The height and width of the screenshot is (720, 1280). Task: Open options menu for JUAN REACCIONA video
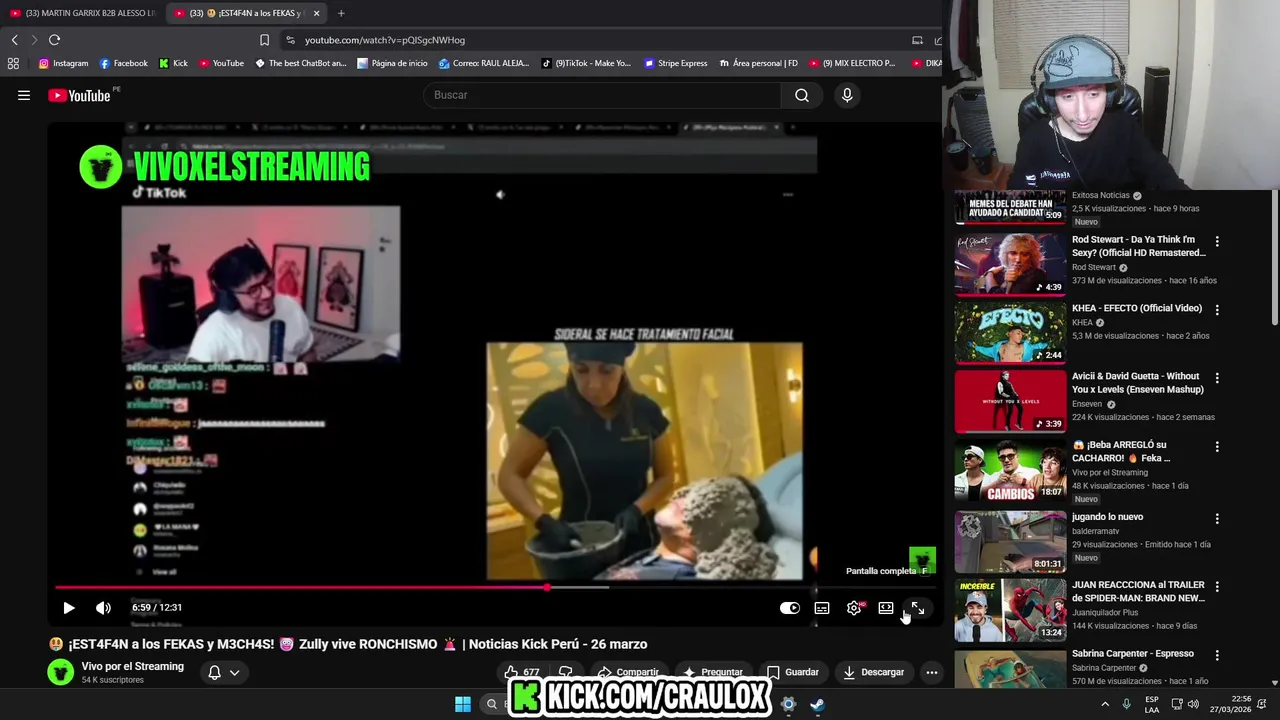(1217, 586)
